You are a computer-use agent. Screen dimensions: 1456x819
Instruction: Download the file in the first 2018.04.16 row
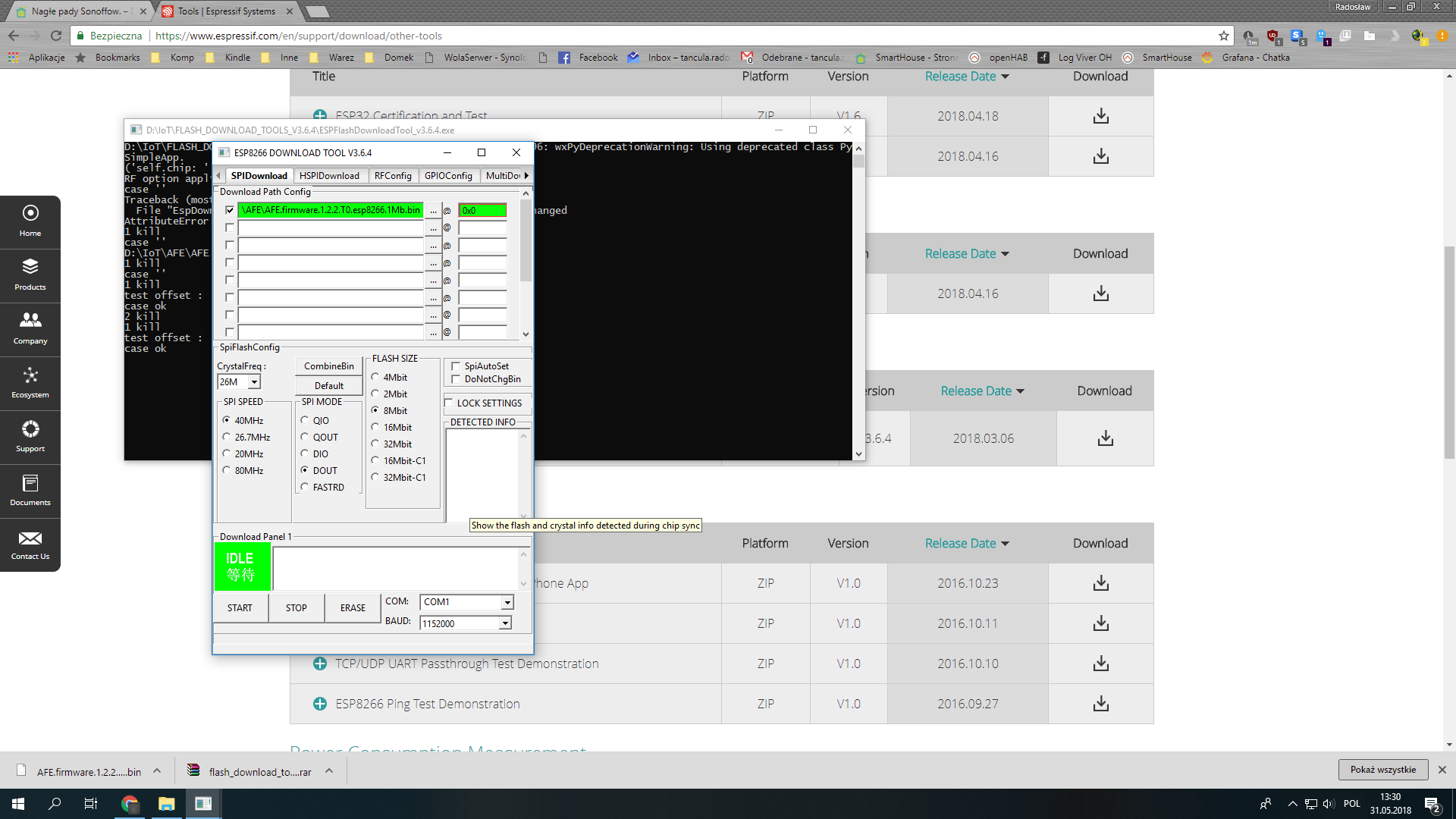[1101, 156]
